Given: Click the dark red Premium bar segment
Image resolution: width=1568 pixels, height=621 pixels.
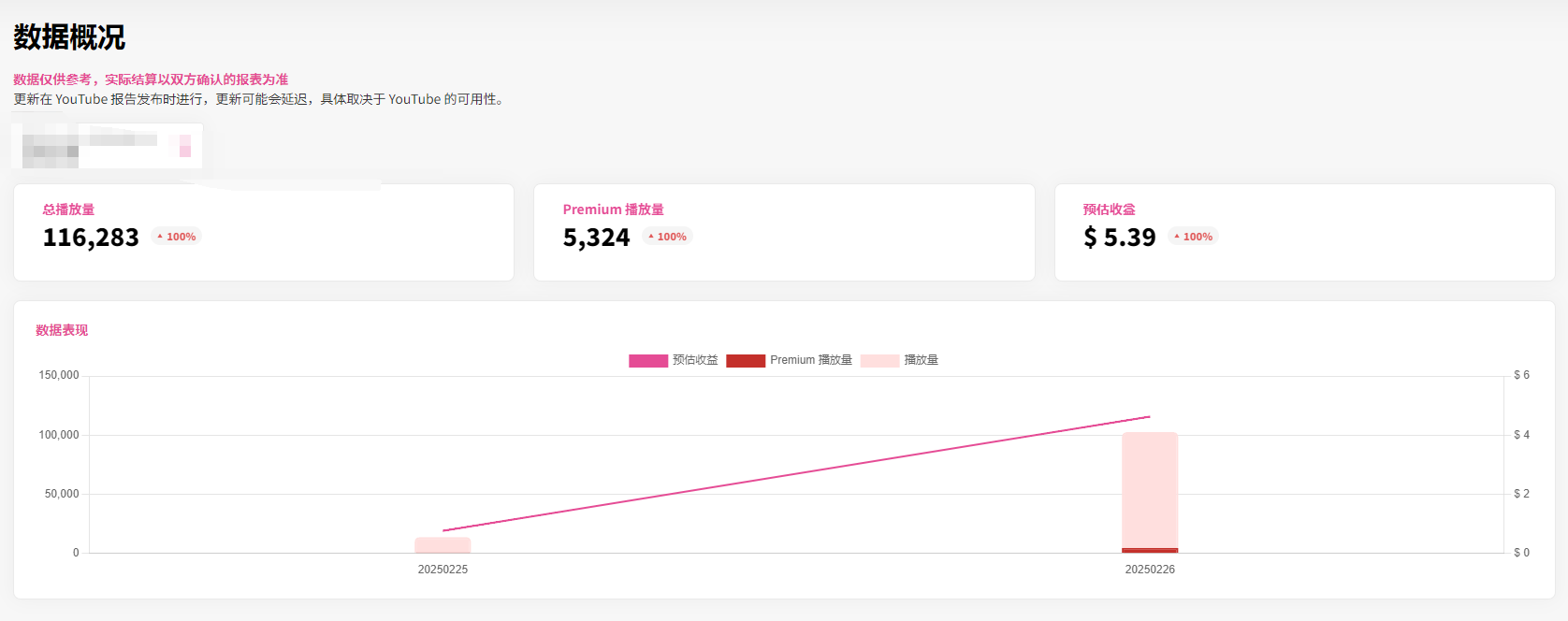Looking at the screenshot, I should pos(1150,550).
